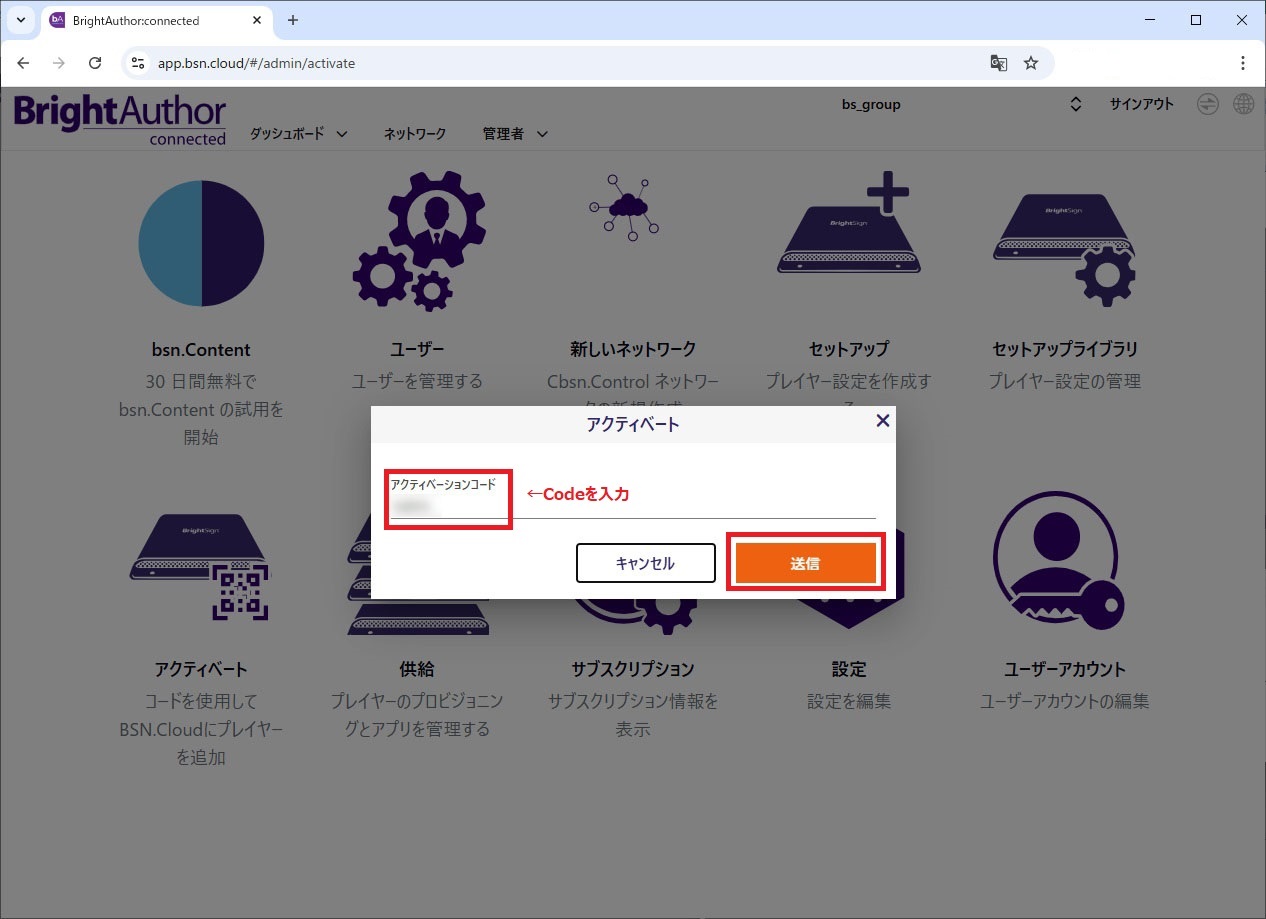The image size is (1266, 919).
Task: Click the browser translate page icon
Action: 998,63
